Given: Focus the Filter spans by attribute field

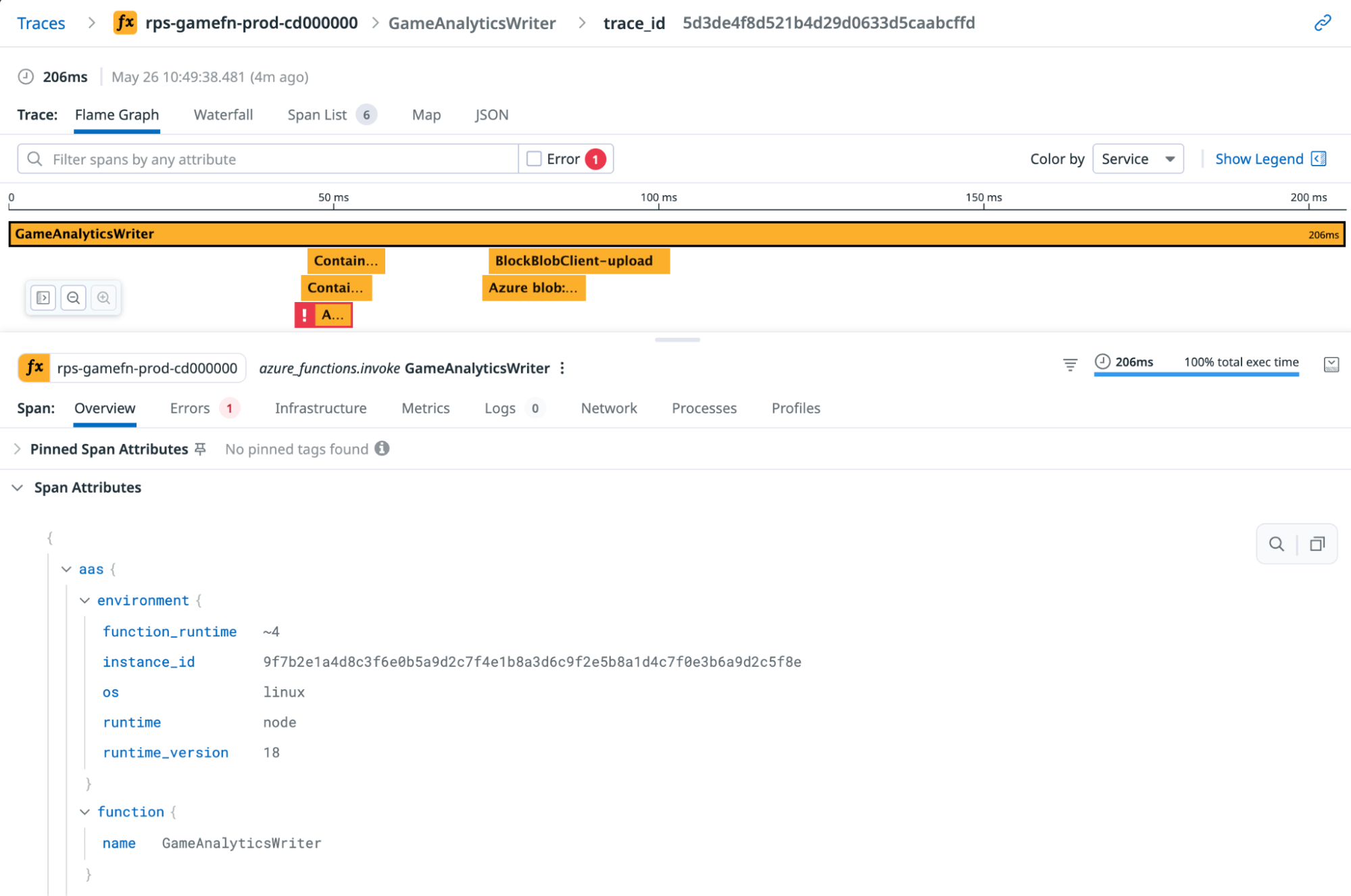Looking at the screenshot, I should tap(268, 159).
